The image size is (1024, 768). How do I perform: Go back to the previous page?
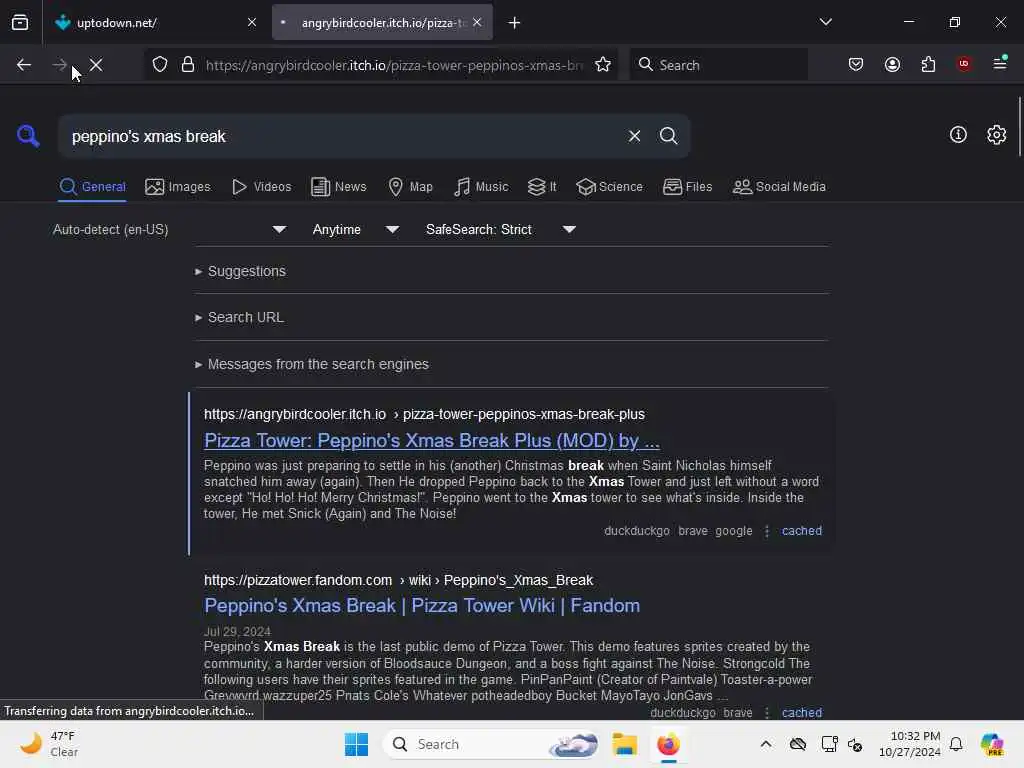tap(24, 65)
